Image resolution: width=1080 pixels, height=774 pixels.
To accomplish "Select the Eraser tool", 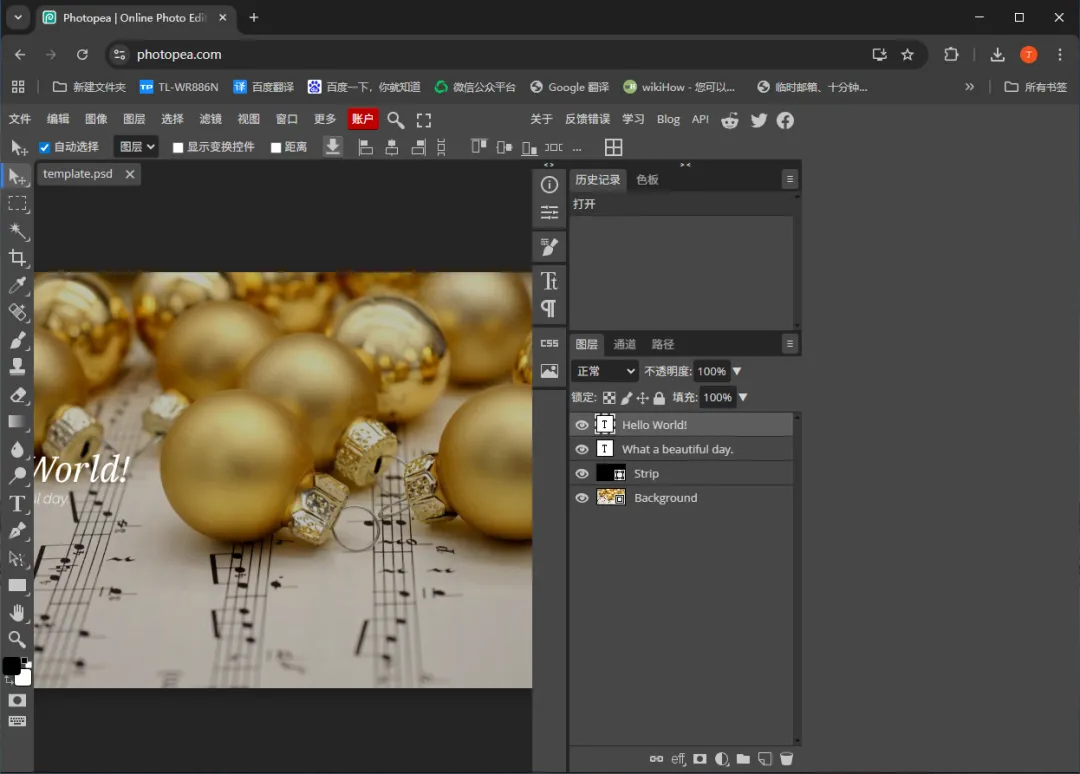I will coord(17,395).
